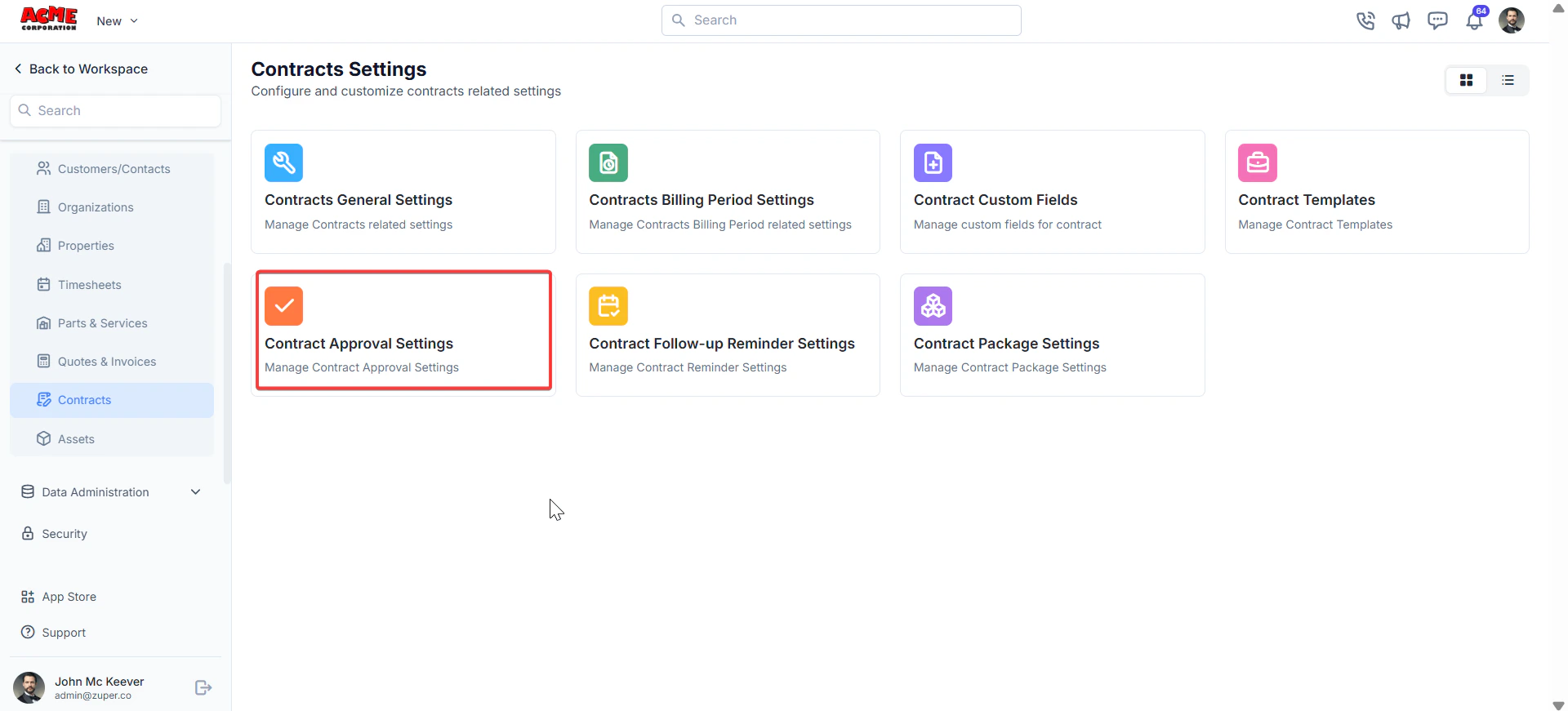
Task: Click the Assets cube icon
Action: (x=44, y=438)
